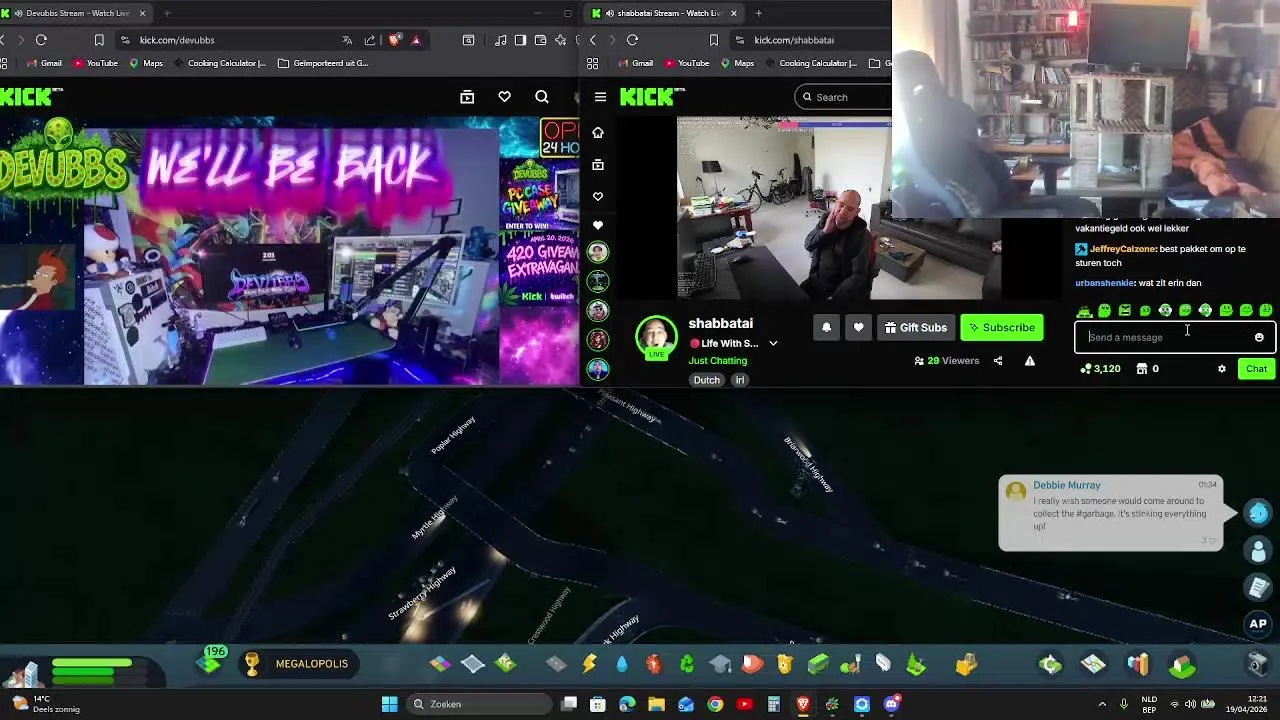The width and height of the screenshot is (1280, 720).
Task: Open Maps bookmark in Devubbs window
Action: [145, 63]
